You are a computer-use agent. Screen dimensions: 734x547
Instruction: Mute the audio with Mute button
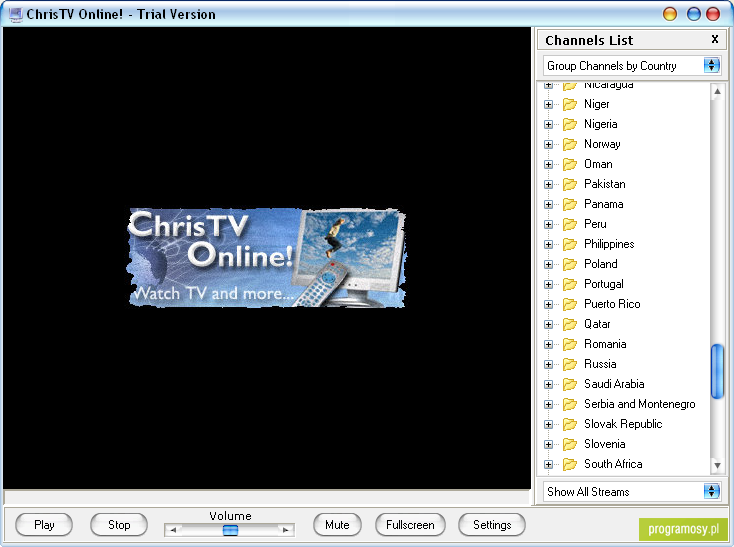pyautogui.click(x=338, y=525)
